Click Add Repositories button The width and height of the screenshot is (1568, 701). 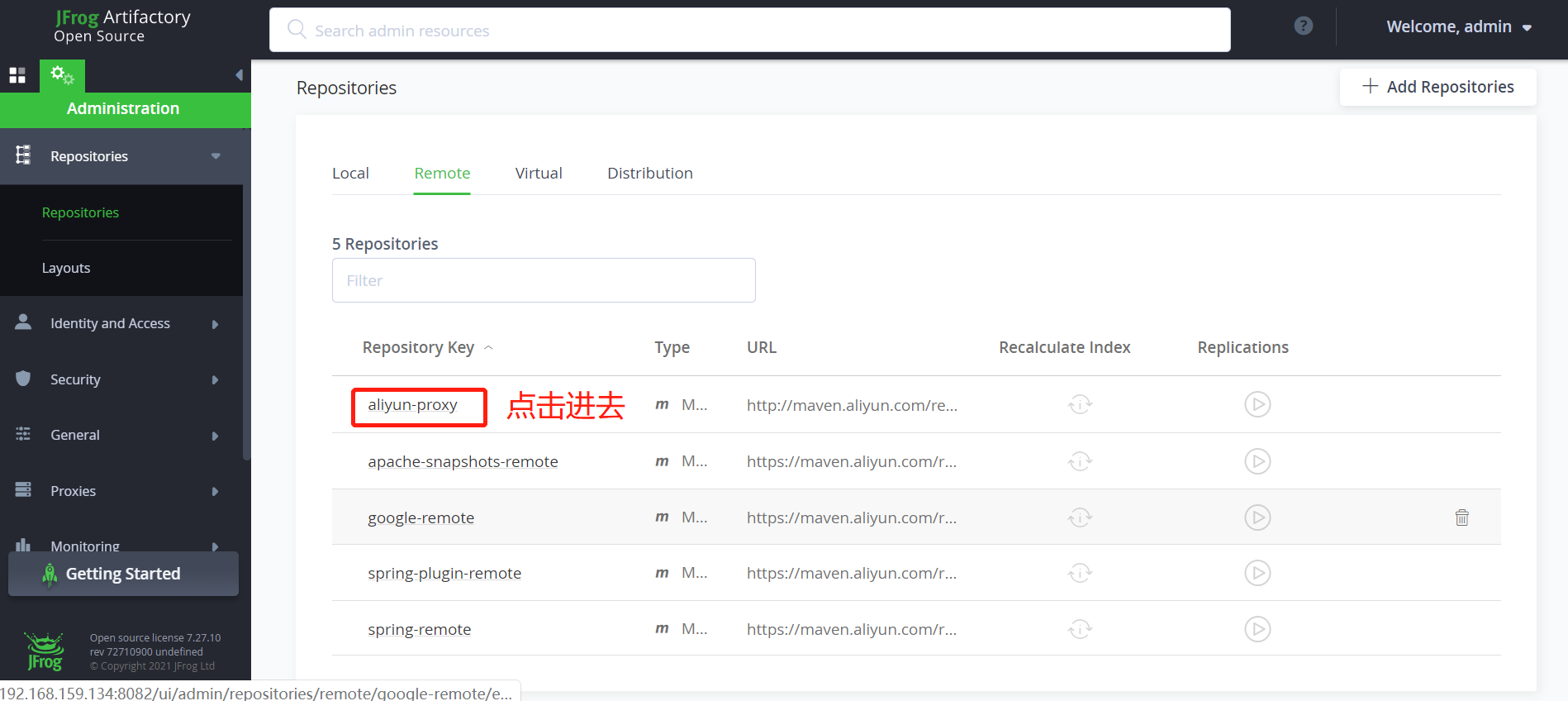click(x=1437, y=87)
